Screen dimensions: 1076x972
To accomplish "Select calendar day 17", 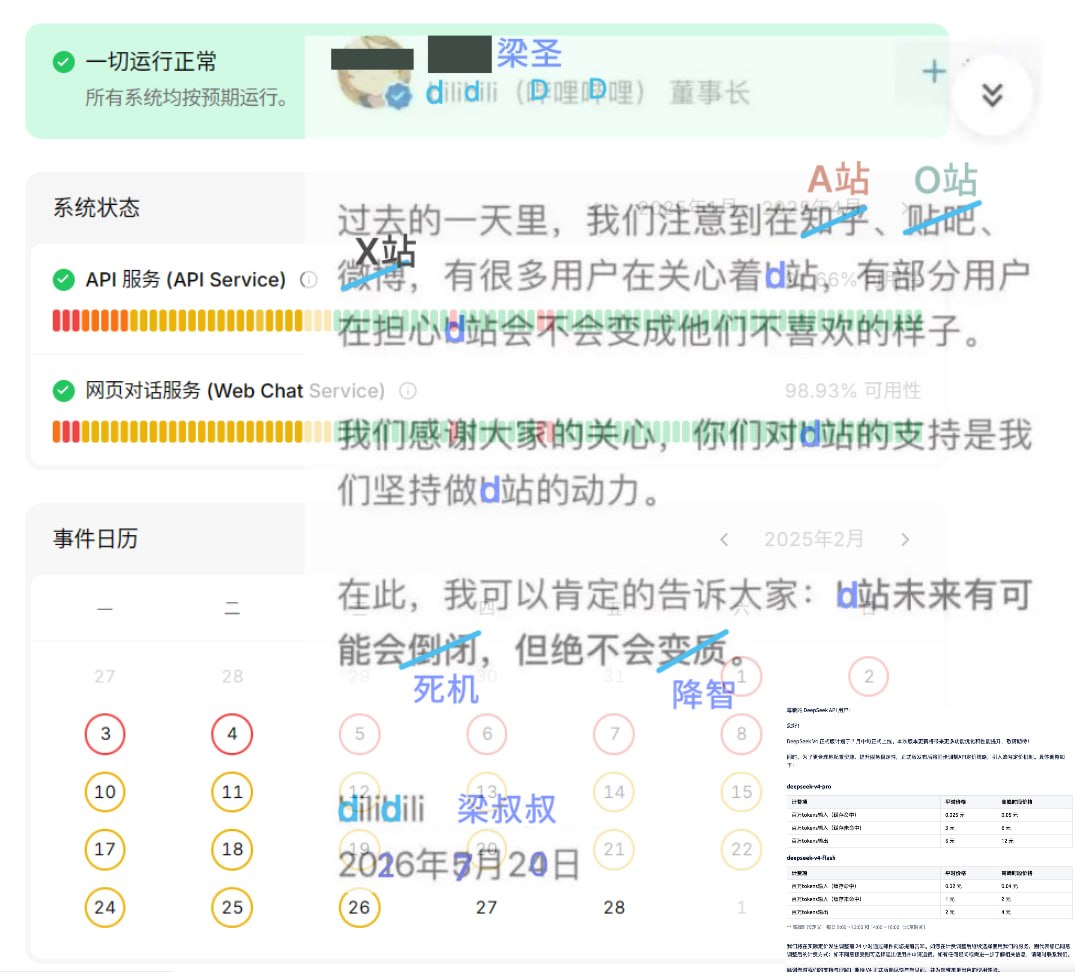I will (105, 849).
